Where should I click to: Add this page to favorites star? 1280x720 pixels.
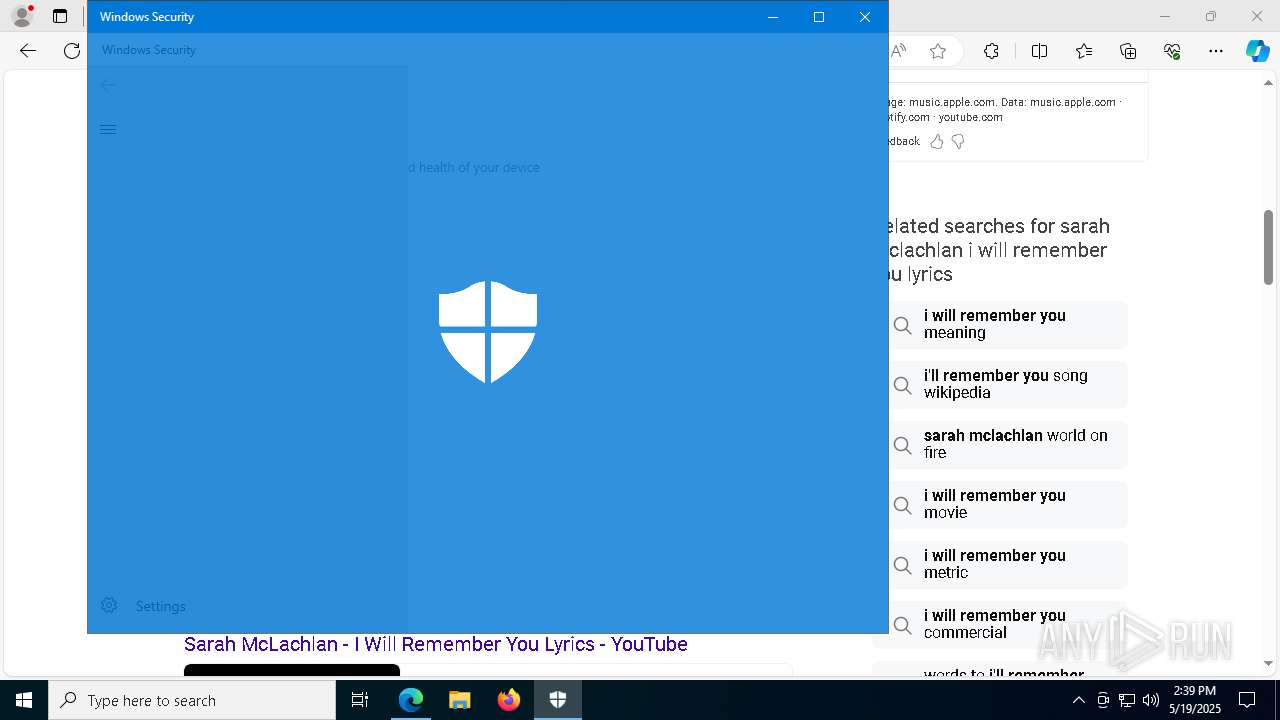pyautogui.click(x=938, y=51)
